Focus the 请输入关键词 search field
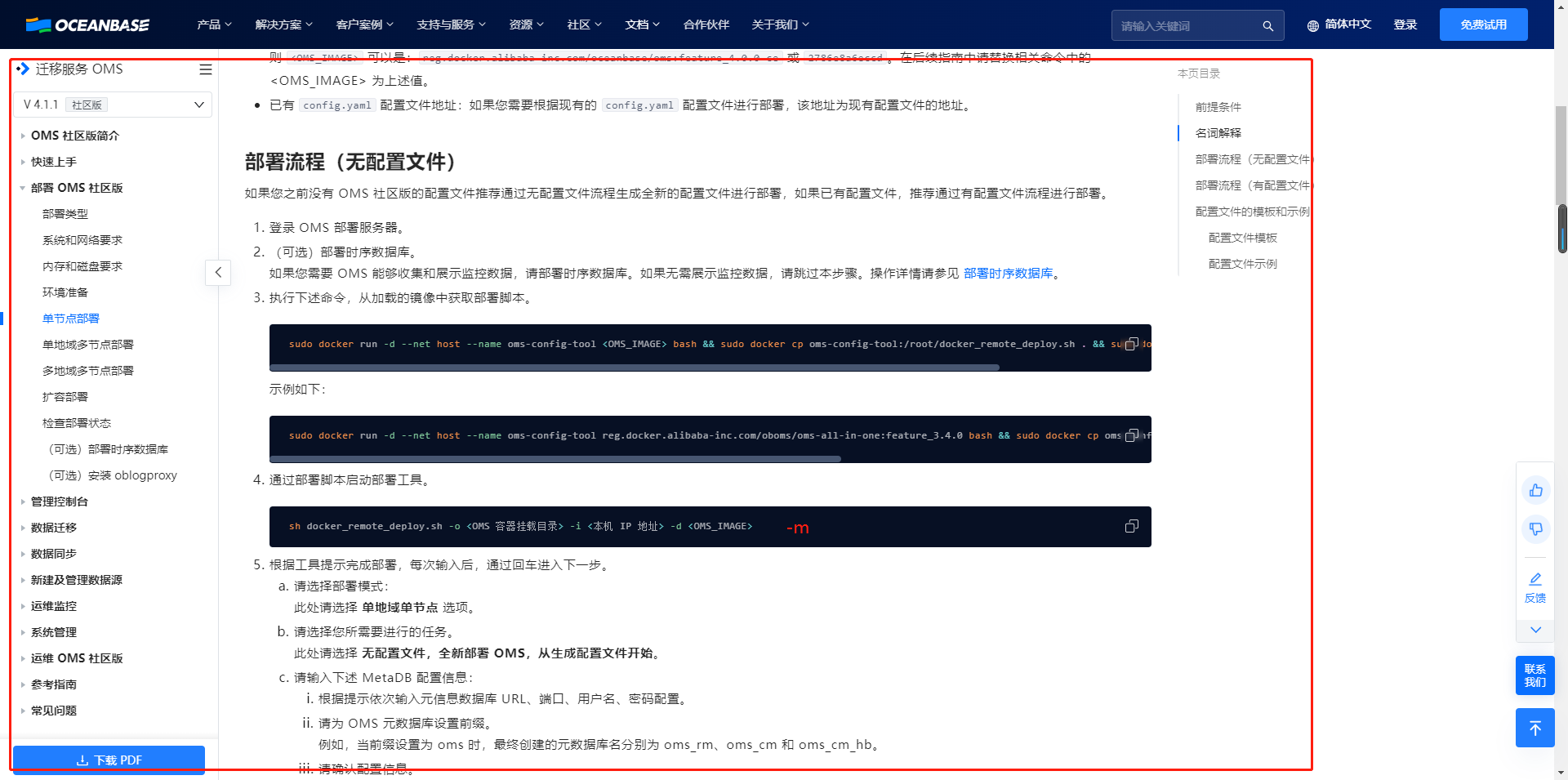Screen dimensions: 1568x780 coord(1197,25)
